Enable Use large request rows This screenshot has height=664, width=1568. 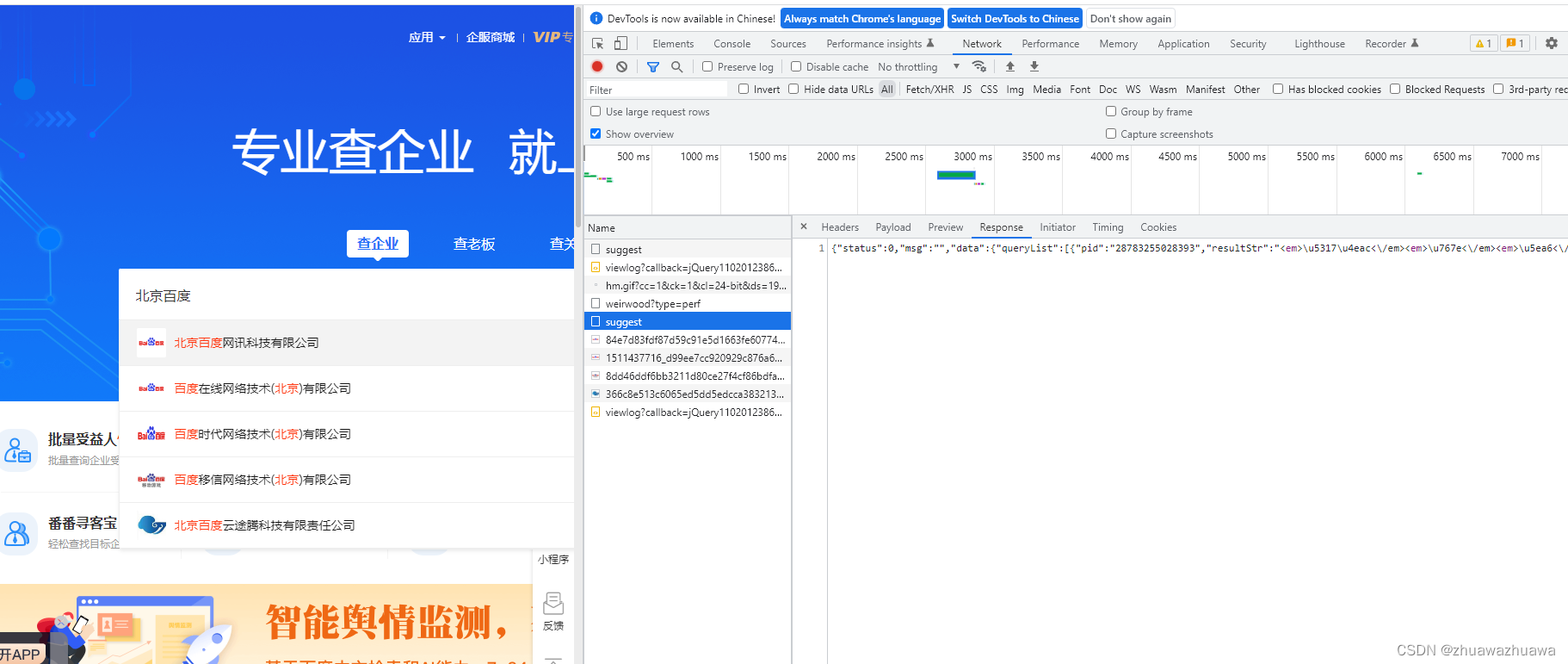tap(596, 111)
